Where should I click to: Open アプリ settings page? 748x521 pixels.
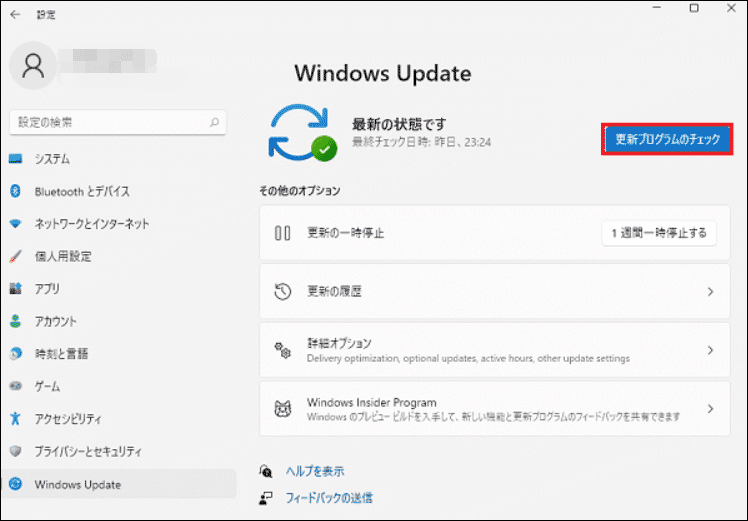(118, 289)
